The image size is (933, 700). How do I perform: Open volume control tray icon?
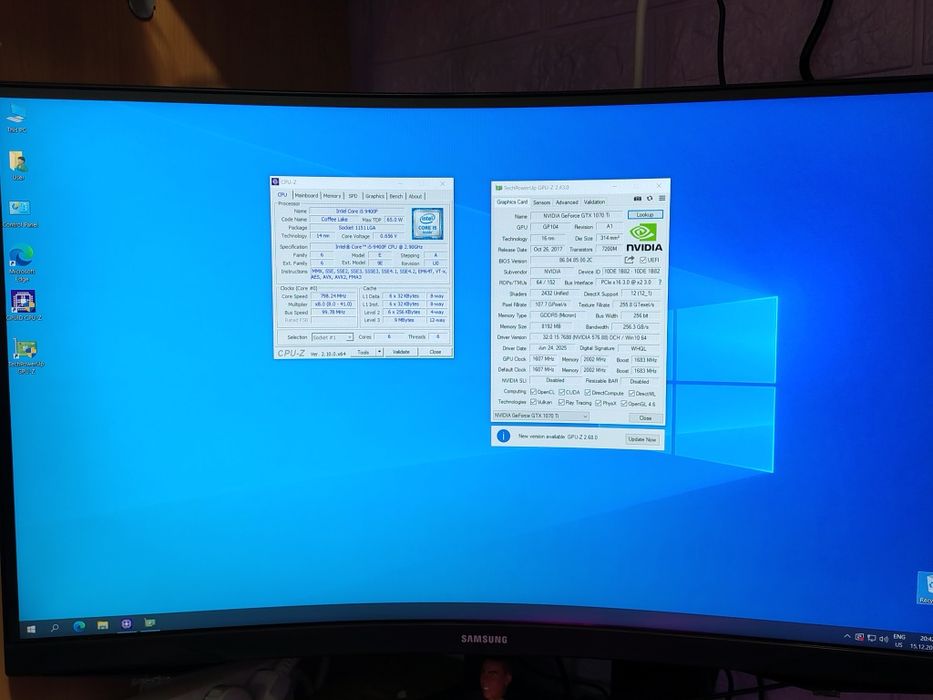tap(884, 639)
